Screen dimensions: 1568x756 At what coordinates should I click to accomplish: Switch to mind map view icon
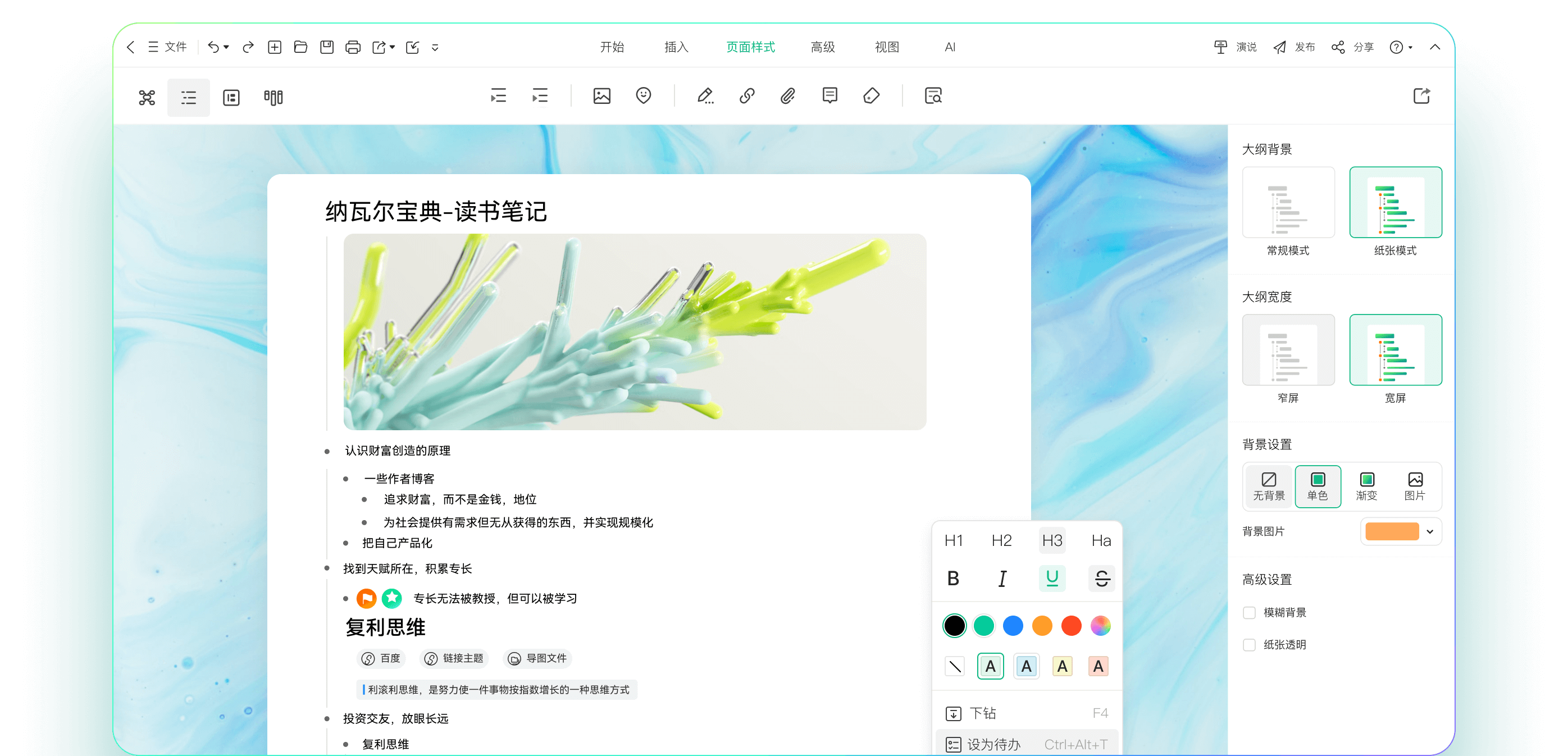click(x=147, y=97)
